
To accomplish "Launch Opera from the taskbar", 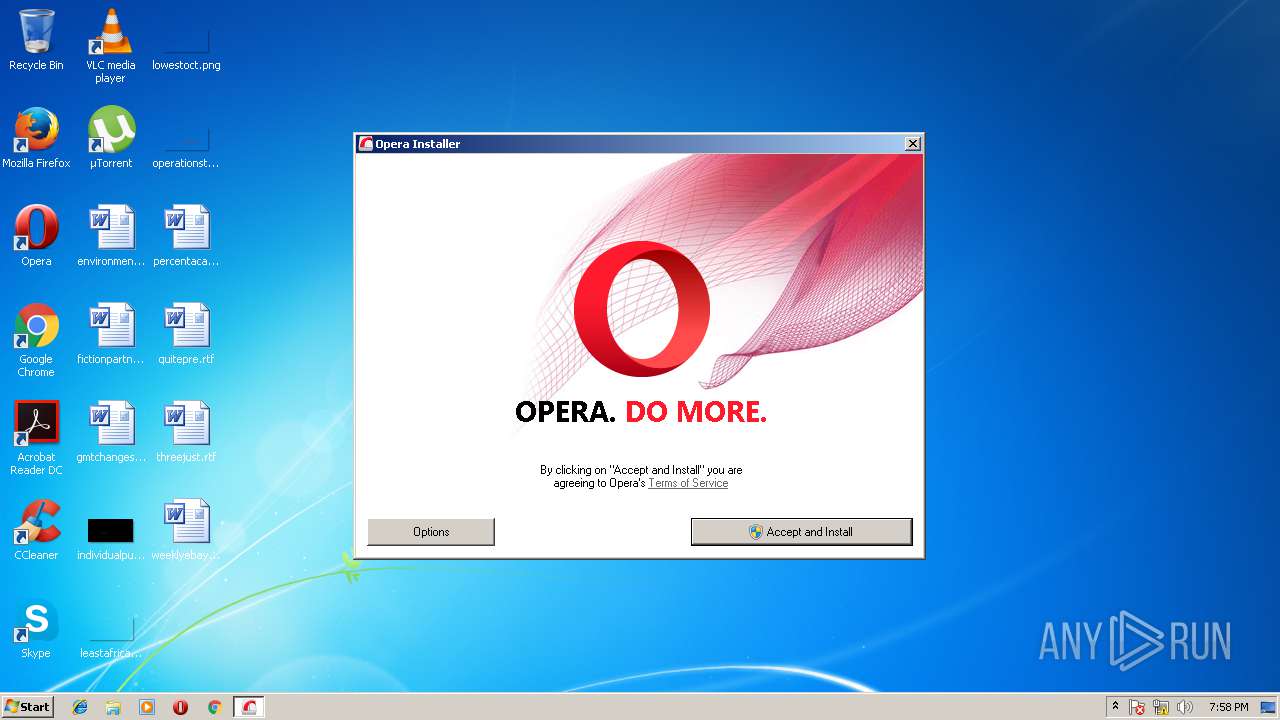I will point(180,707).
